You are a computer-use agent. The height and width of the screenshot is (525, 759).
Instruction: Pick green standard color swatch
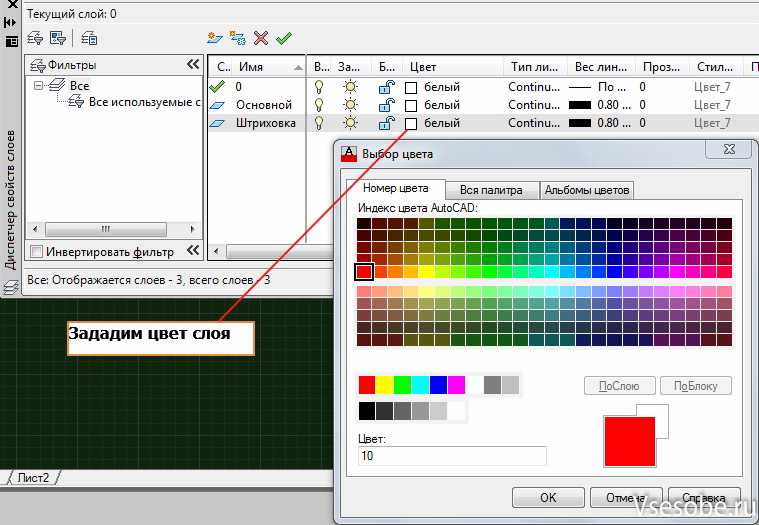tap(402, 385)
